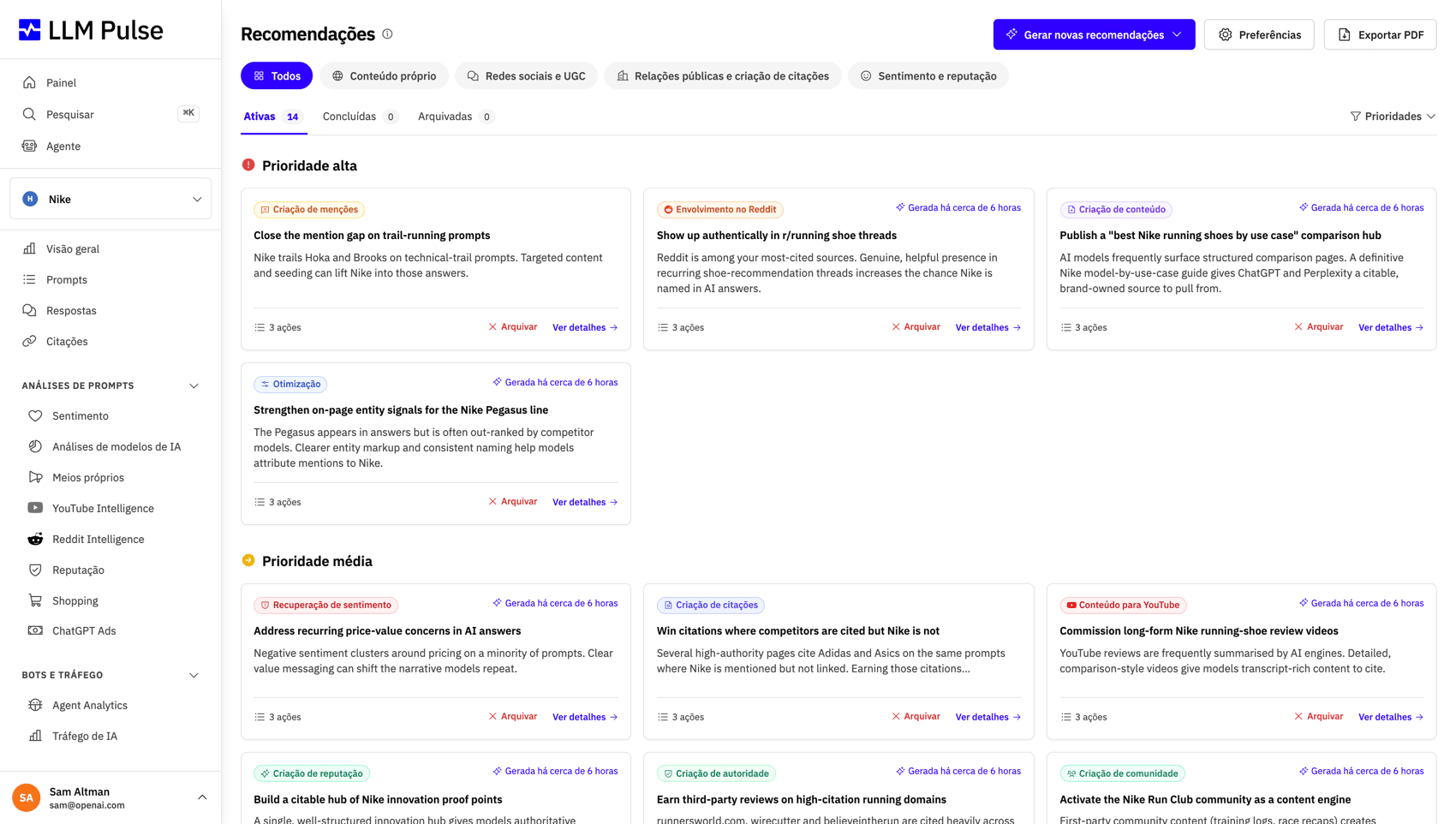Open Visão geral bar chart icon
1456x824 pixels.
29,249
